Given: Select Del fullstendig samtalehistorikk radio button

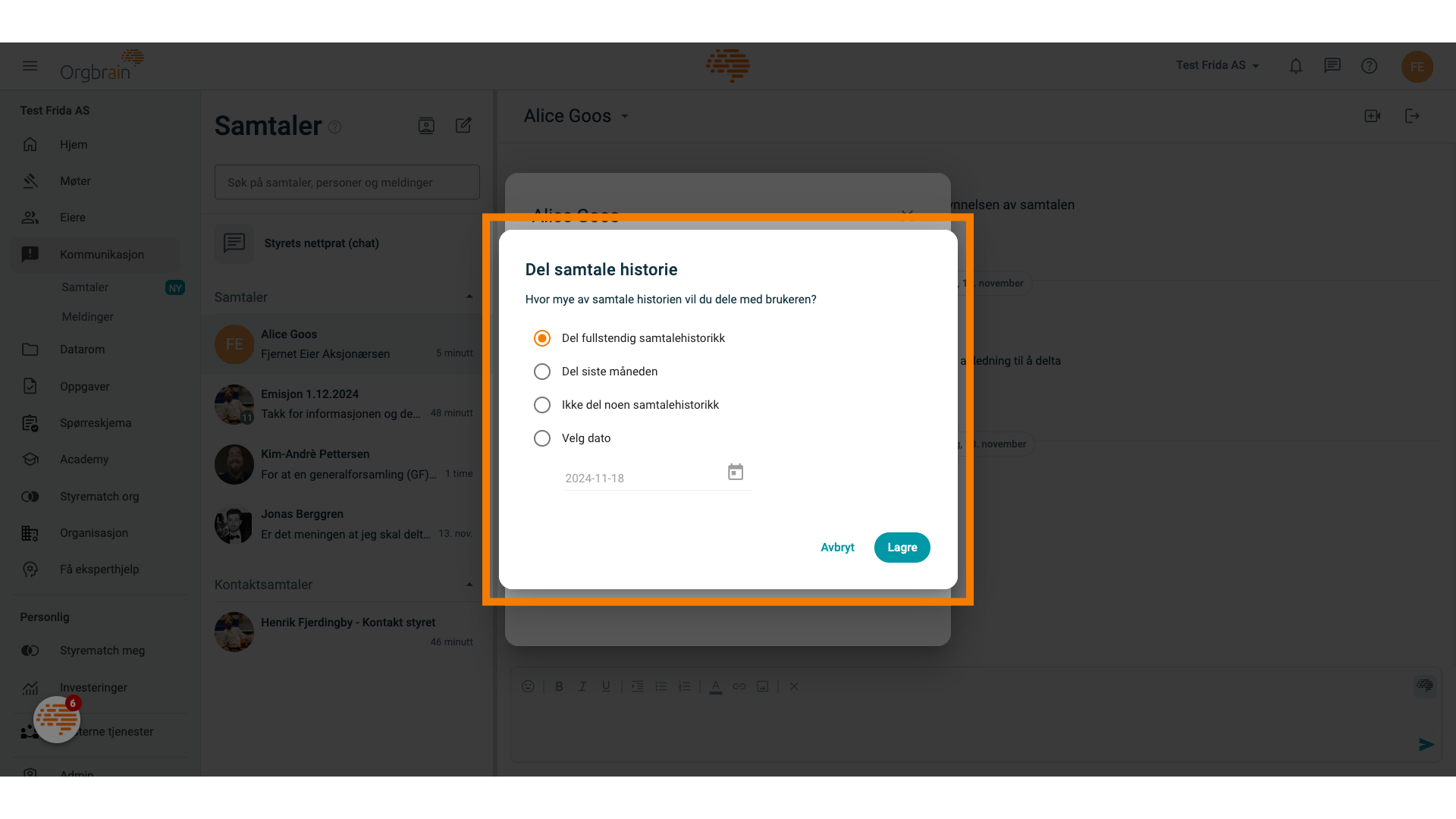Looking at the screenshot, I should (x=542, y=338).
